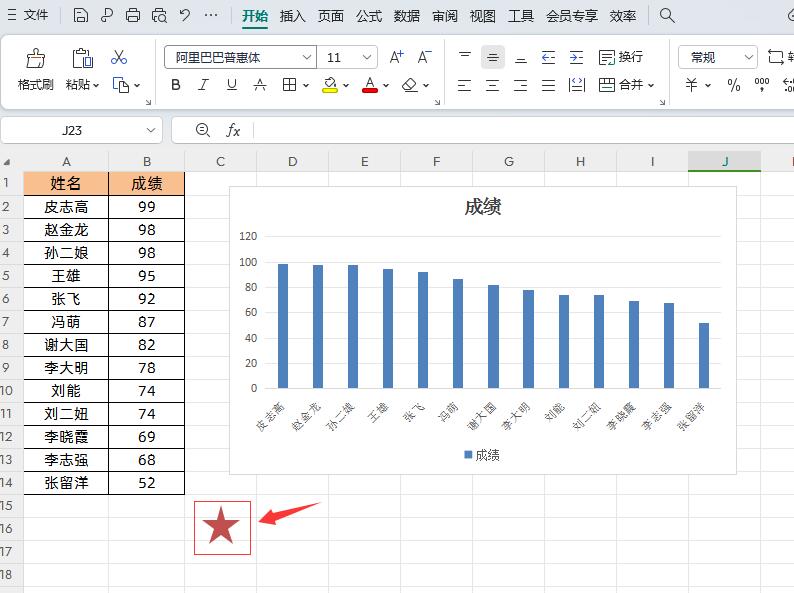Viewport: 794px width, 593px height.
Task: Click the Copy icon
Action: pos(121,85)
